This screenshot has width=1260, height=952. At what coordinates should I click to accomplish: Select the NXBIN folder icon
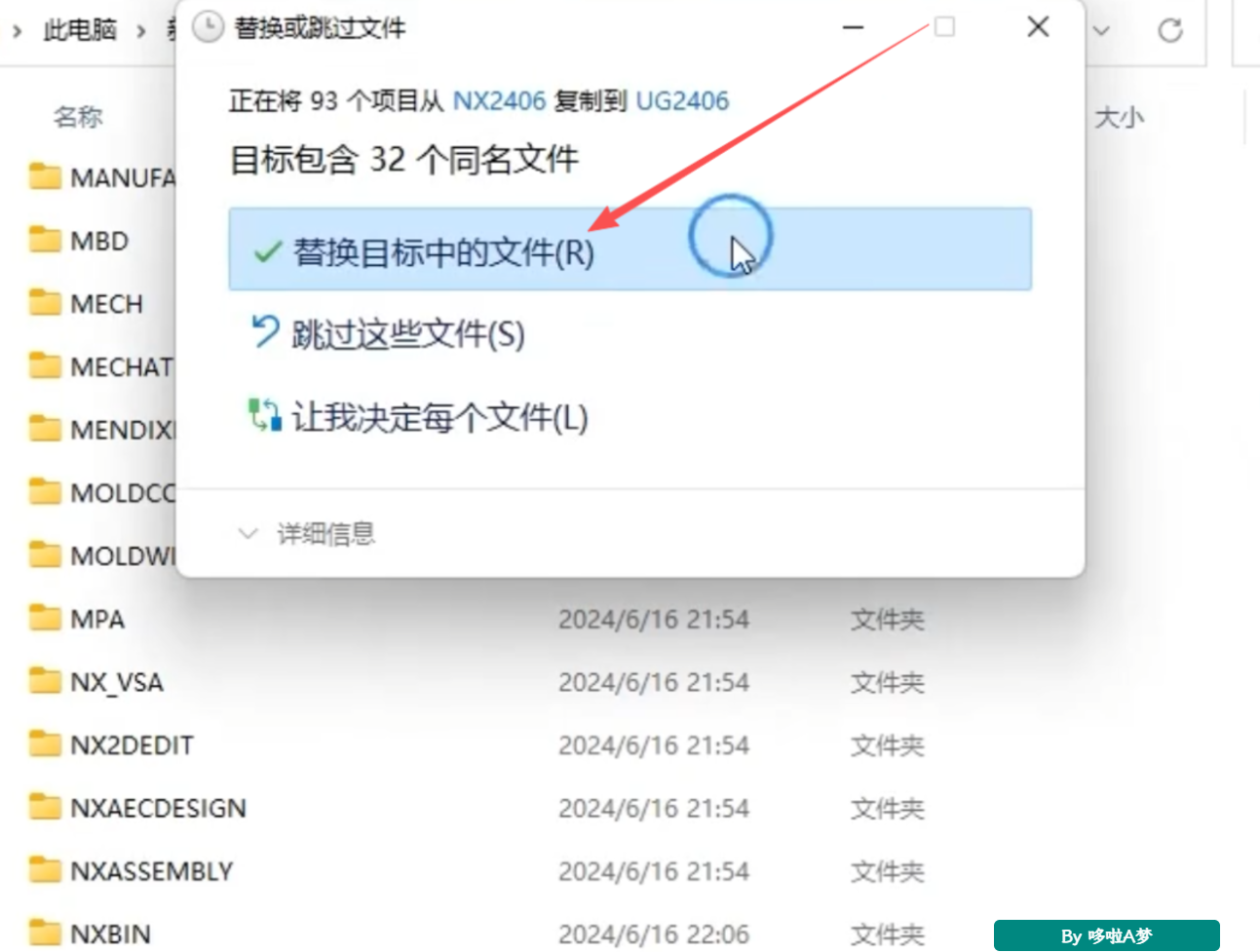pos(45,933)
